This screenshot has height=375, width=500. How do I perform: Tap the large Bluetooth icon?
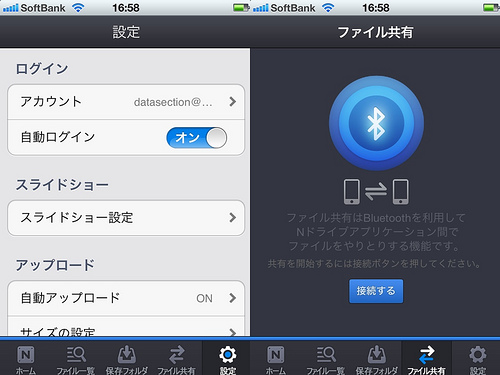[376, 123]
